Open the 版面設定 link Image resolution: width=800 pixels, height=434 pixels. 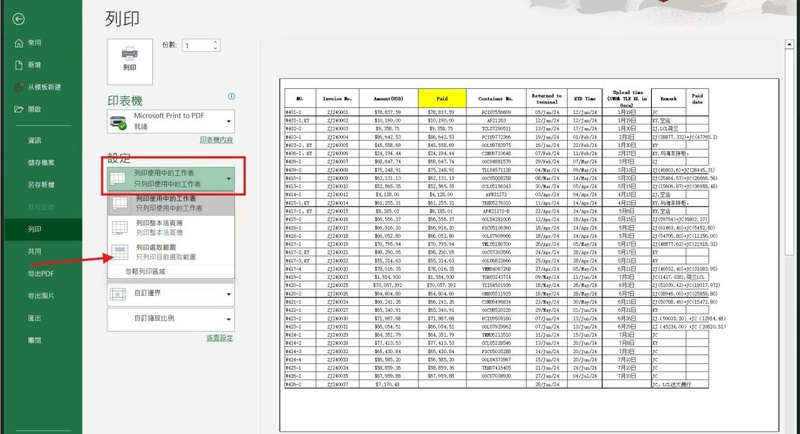[x=219, y=338]
